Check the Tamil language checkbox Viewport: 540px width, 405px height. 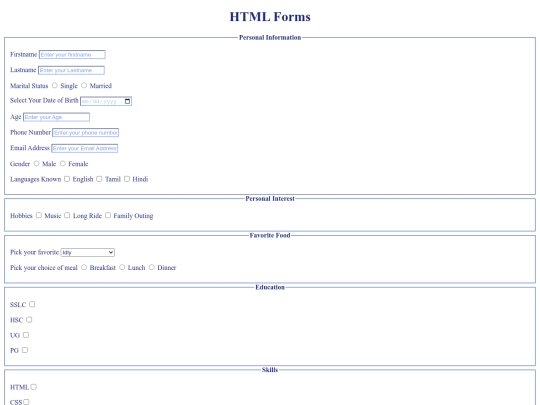[99, 179]
